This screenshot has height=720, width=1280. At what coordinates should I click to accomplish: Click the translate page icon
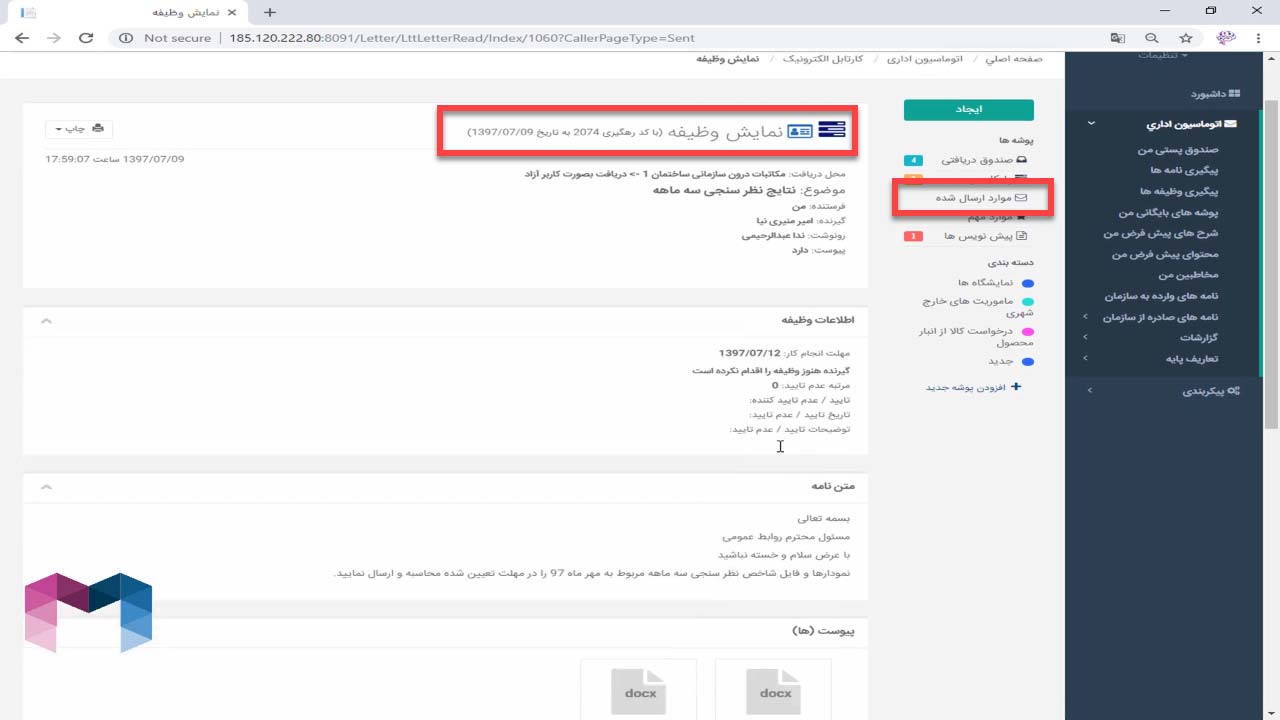[x=1118, y=38]
